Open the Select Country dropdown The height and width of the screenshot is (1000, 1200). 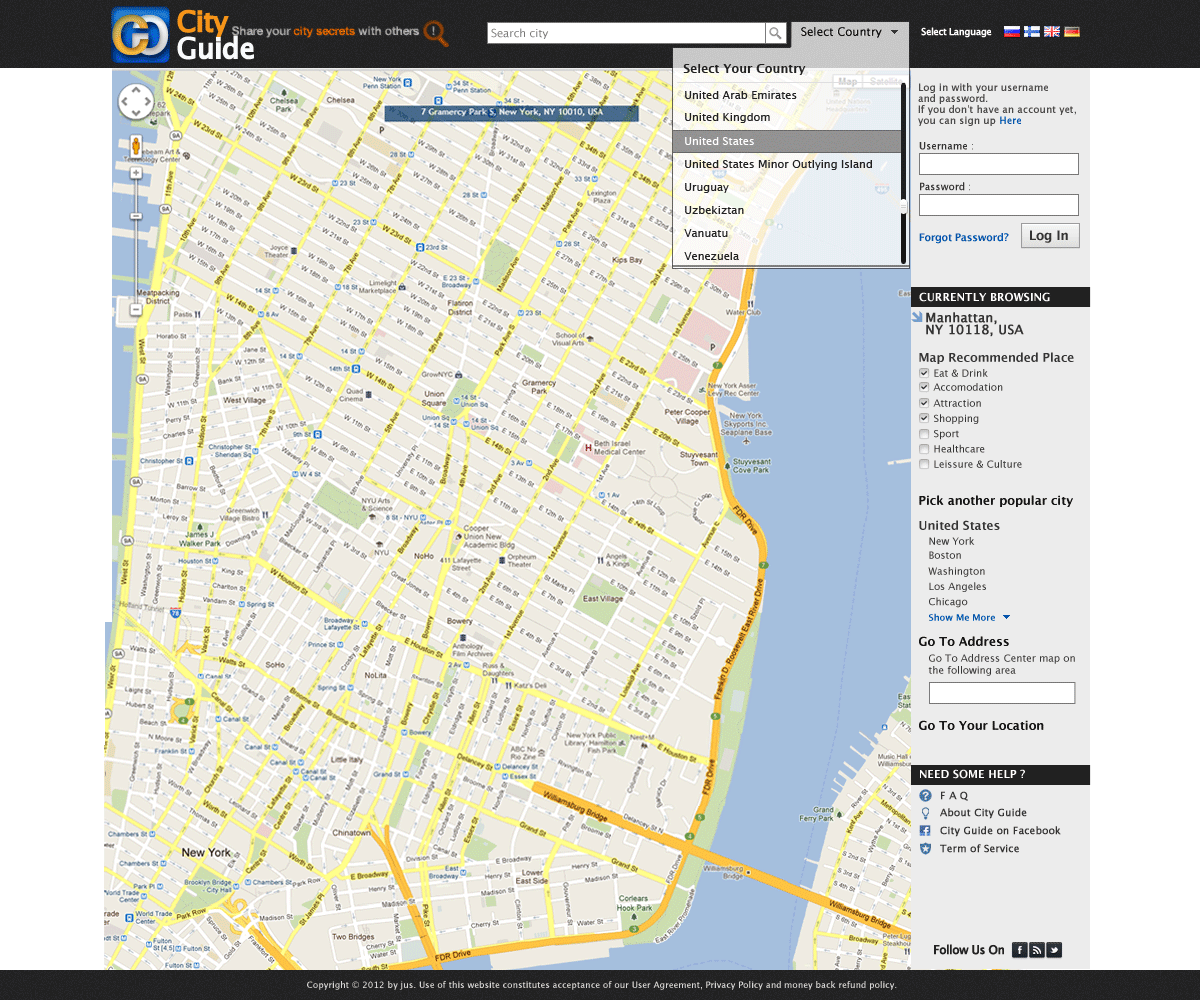coord(850,32)
